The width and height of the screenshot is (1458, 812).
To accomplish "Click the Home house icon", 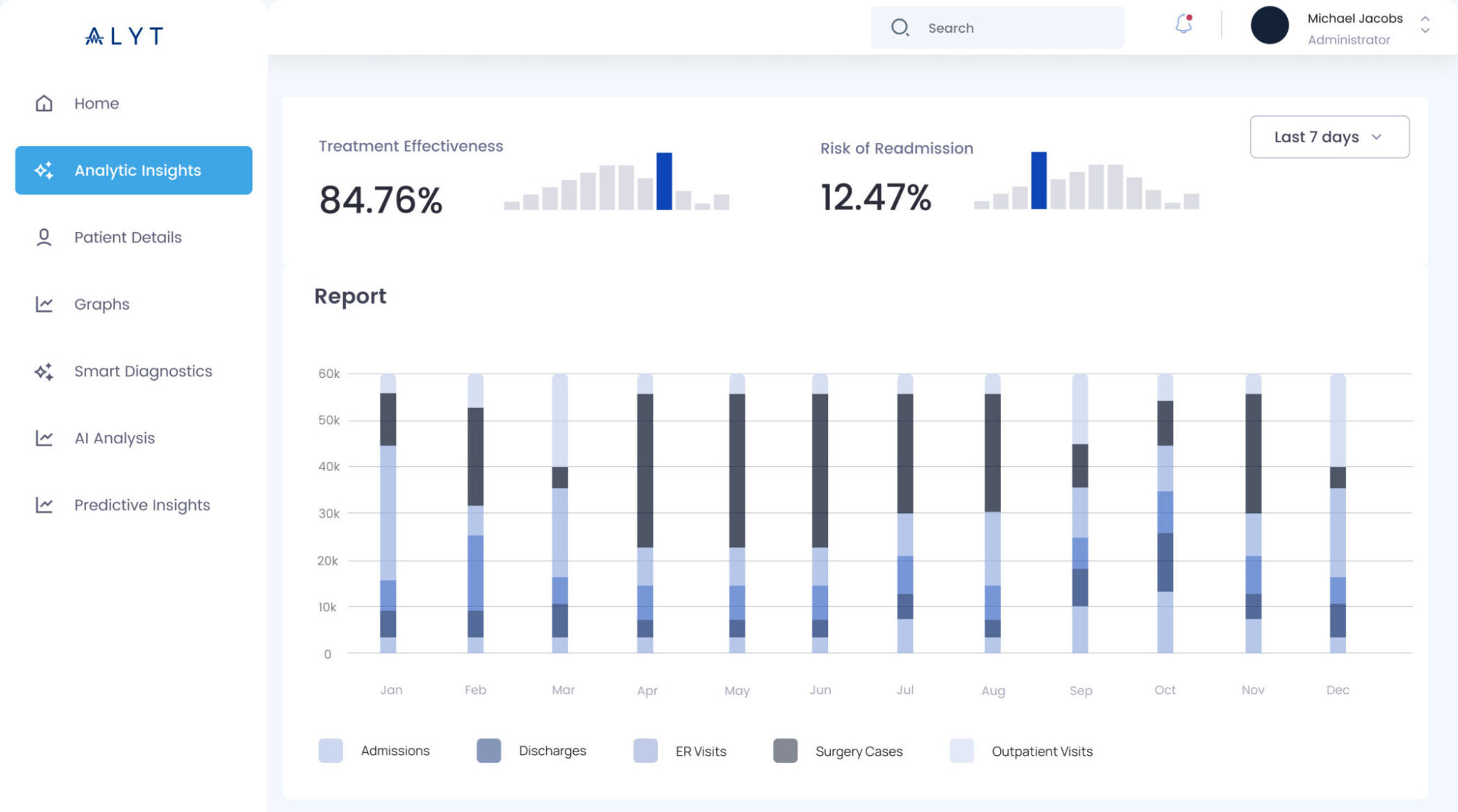I will click(44, 103).
